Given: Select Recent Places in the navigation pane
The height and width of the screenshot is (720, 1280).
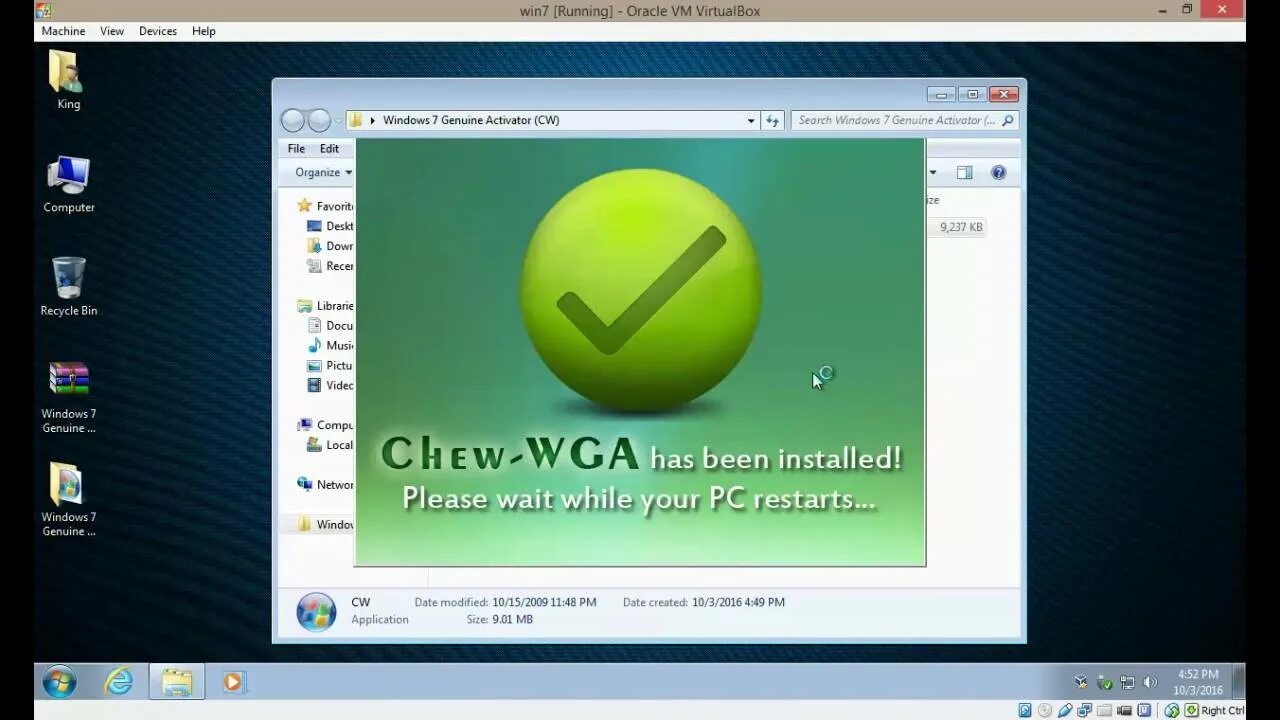Looking at the screenshot, I should click(x=330, y=266).
